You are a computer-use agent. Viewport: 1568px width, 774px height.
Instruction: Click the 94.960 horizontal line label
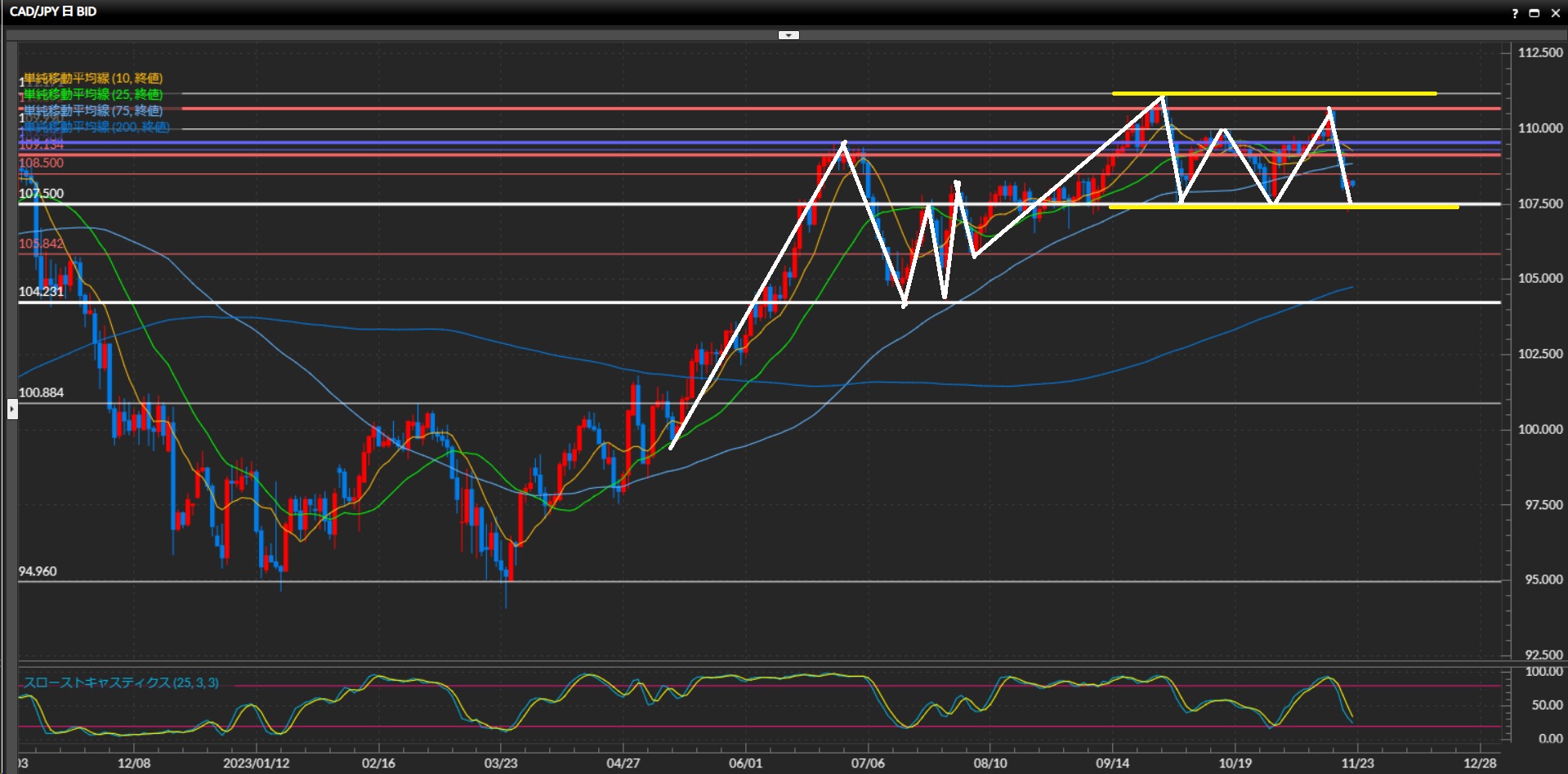[38, 571]
